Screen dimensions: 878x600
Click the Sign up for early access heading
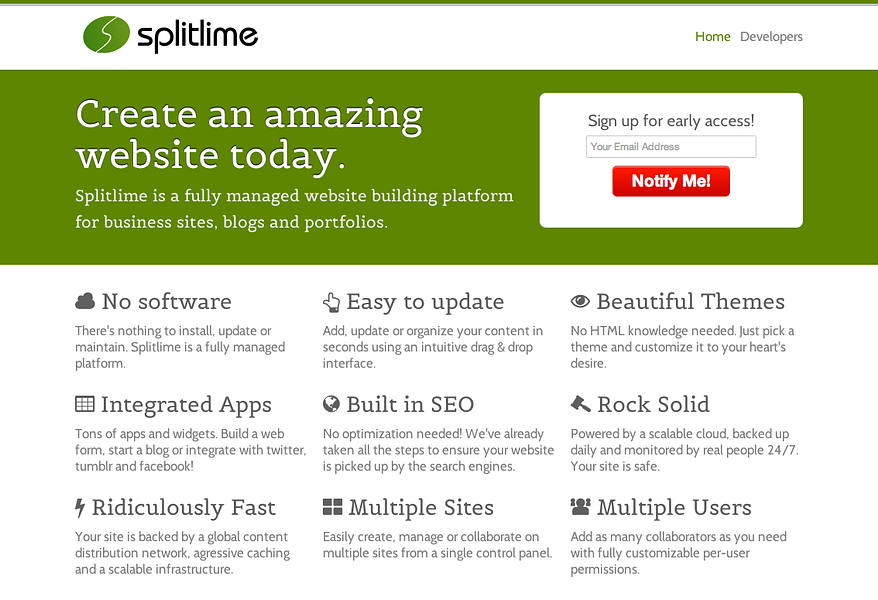(670, 120)
